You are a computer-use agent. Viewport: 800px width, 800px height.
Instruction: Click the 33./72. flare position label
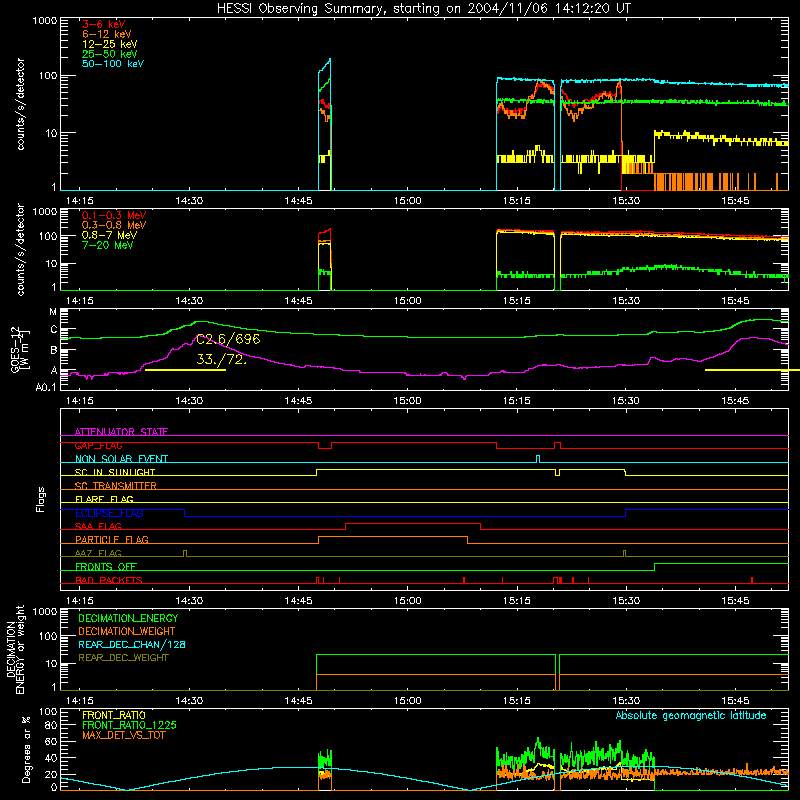[221, 360]
